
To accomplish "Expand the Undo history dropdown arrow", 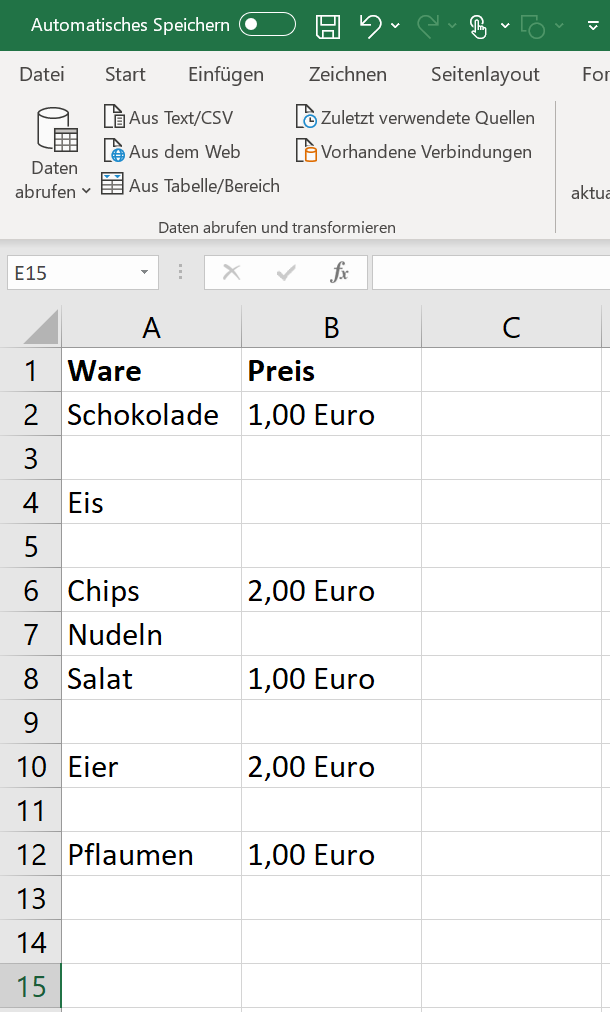I will pyautogui.click(x=396, y=26).
